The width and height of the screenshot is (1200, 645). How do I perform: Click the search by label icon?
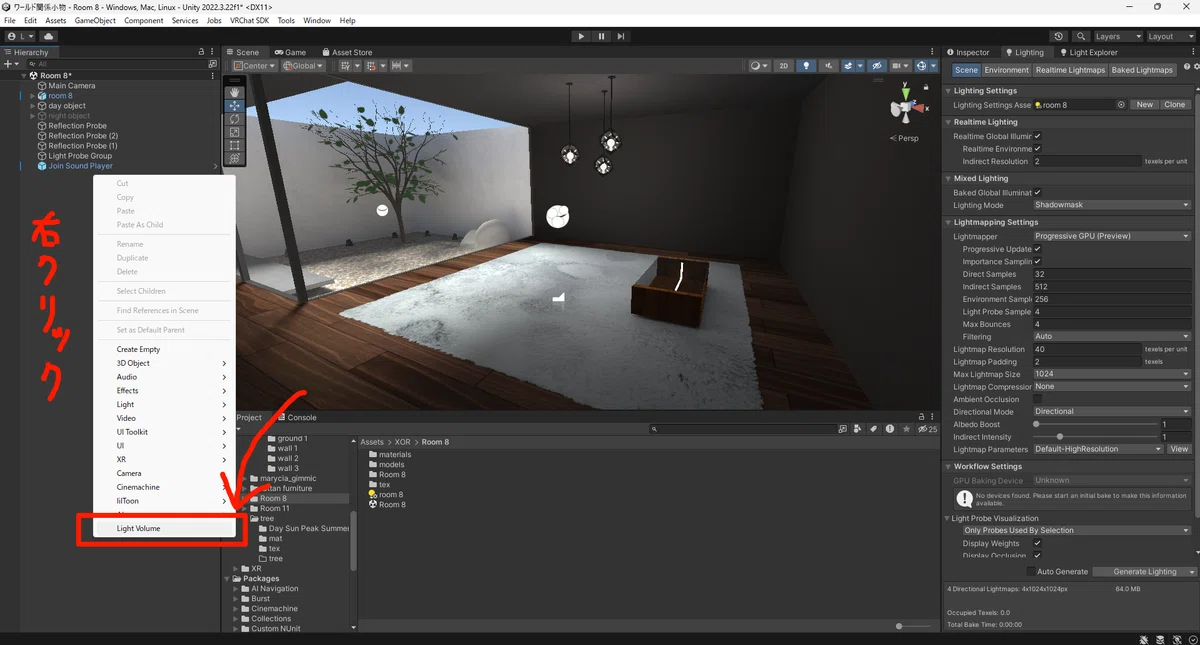click(x=873, y=429)
